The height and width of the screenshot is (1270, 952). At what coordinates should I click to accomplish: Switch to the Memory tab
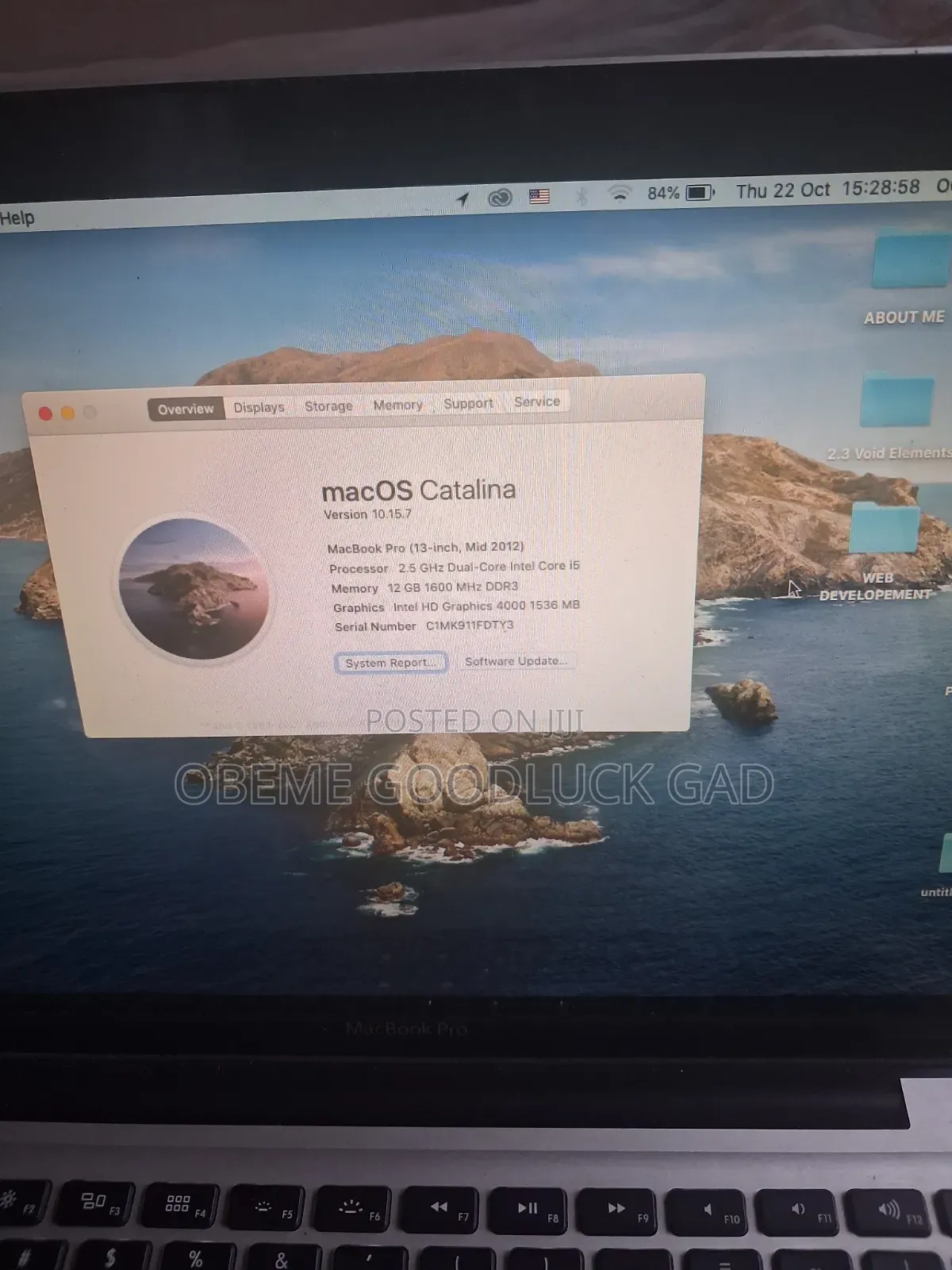click(x=397, y=405)
